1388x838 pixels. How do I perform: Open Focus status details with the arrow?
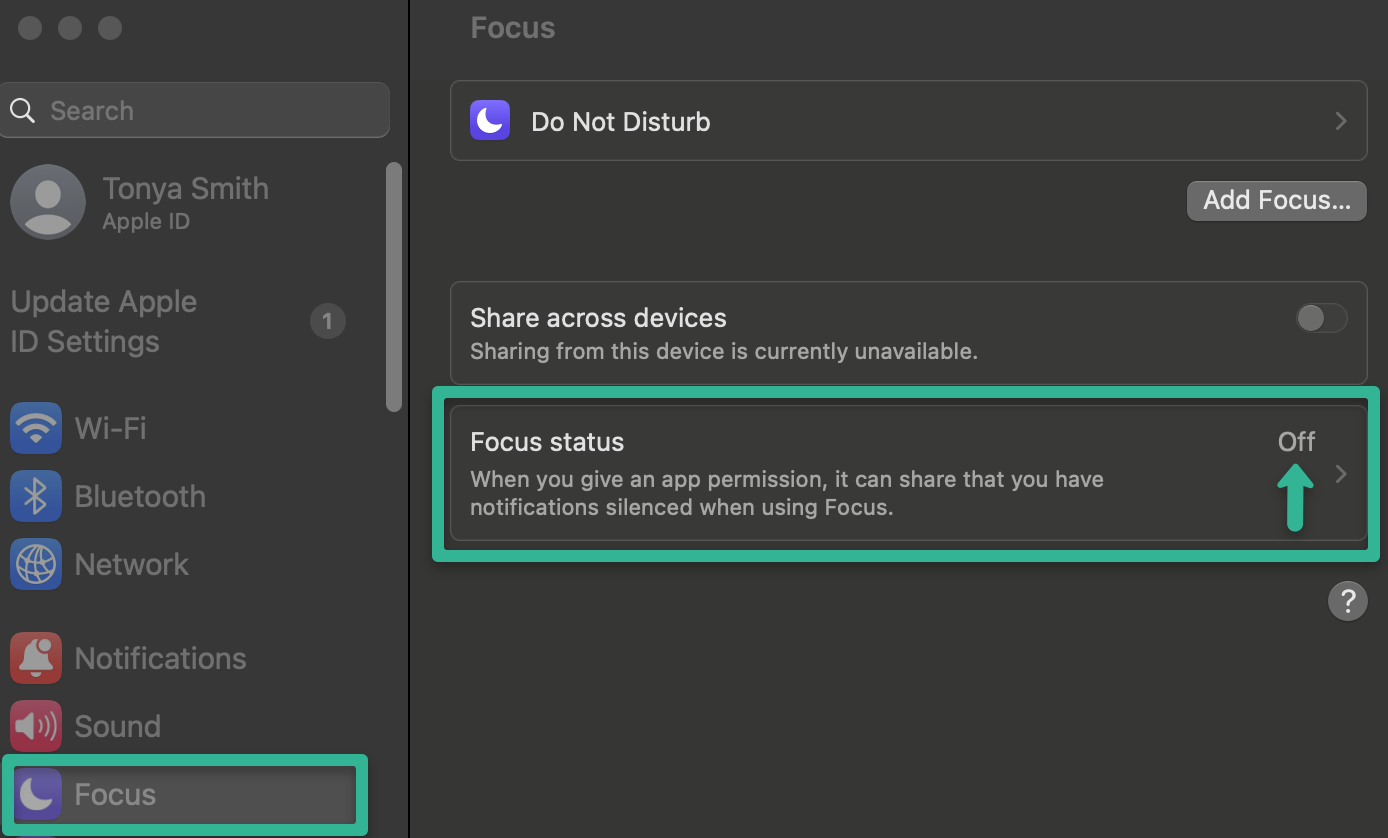[x=1341, y=474]
